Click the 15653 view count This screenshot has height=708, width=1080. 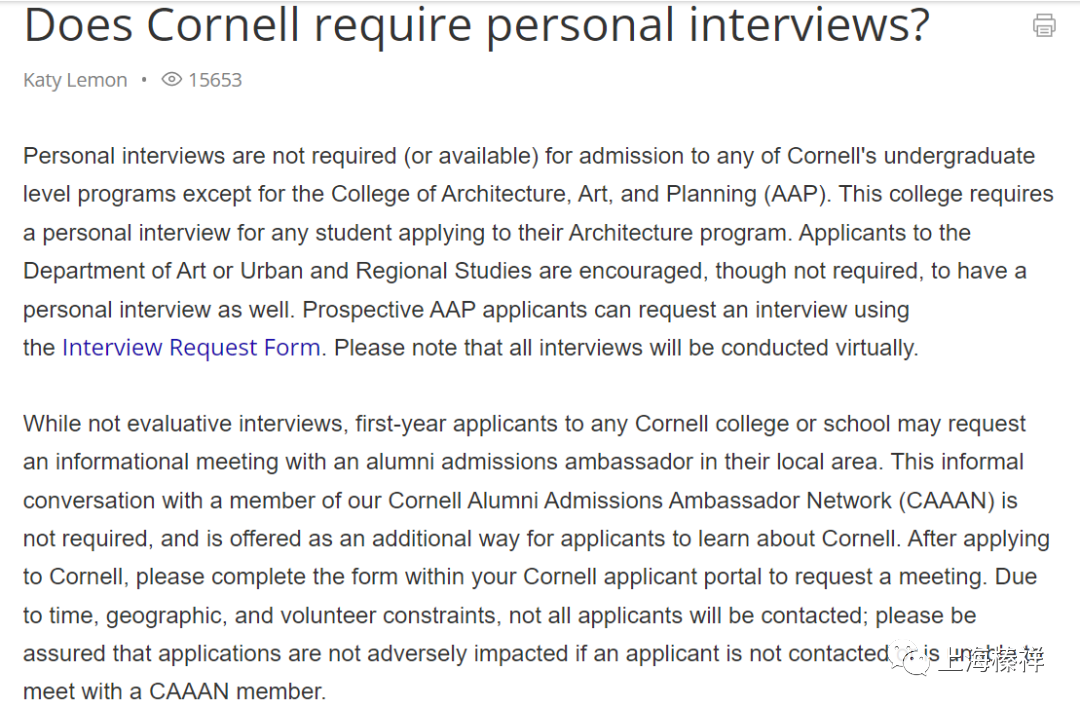click(x=215, y=81)
